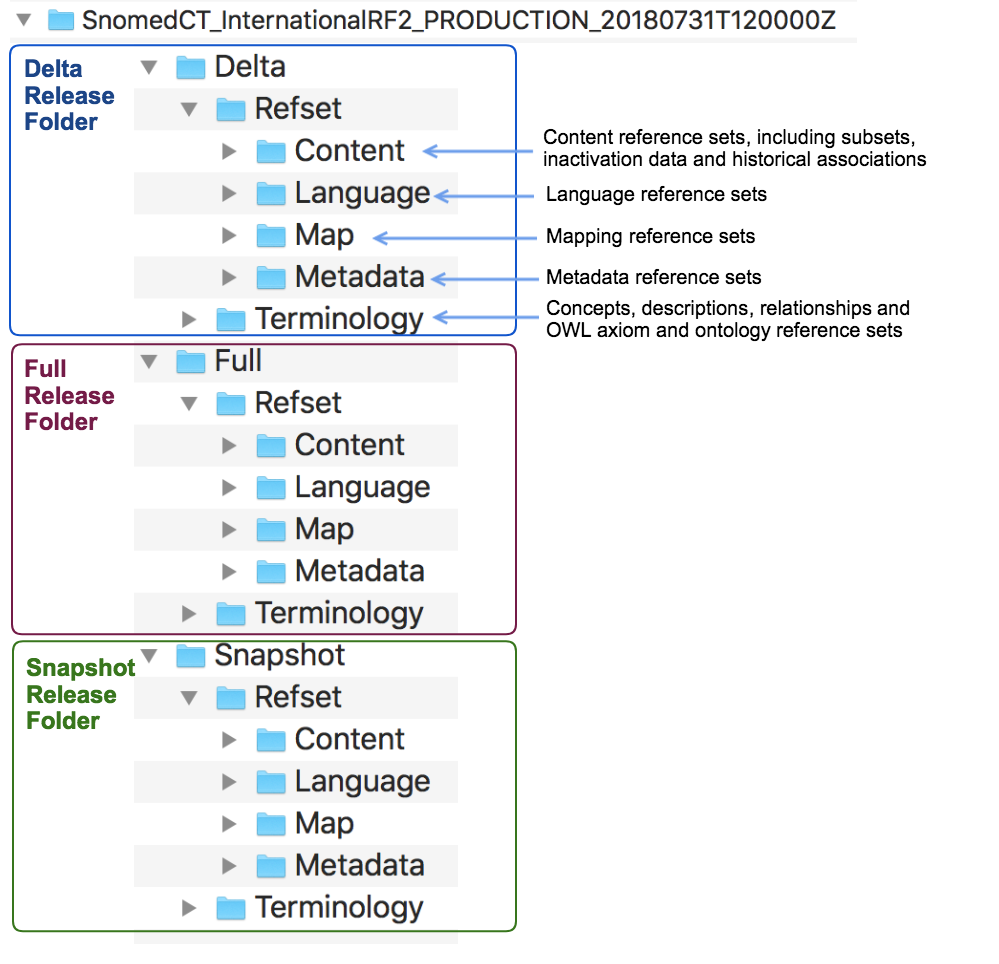Image resolution: width=999 pixels, height=964 pixels.
Task: Select the Terminology row under Full
Action: tap(296, 614)
